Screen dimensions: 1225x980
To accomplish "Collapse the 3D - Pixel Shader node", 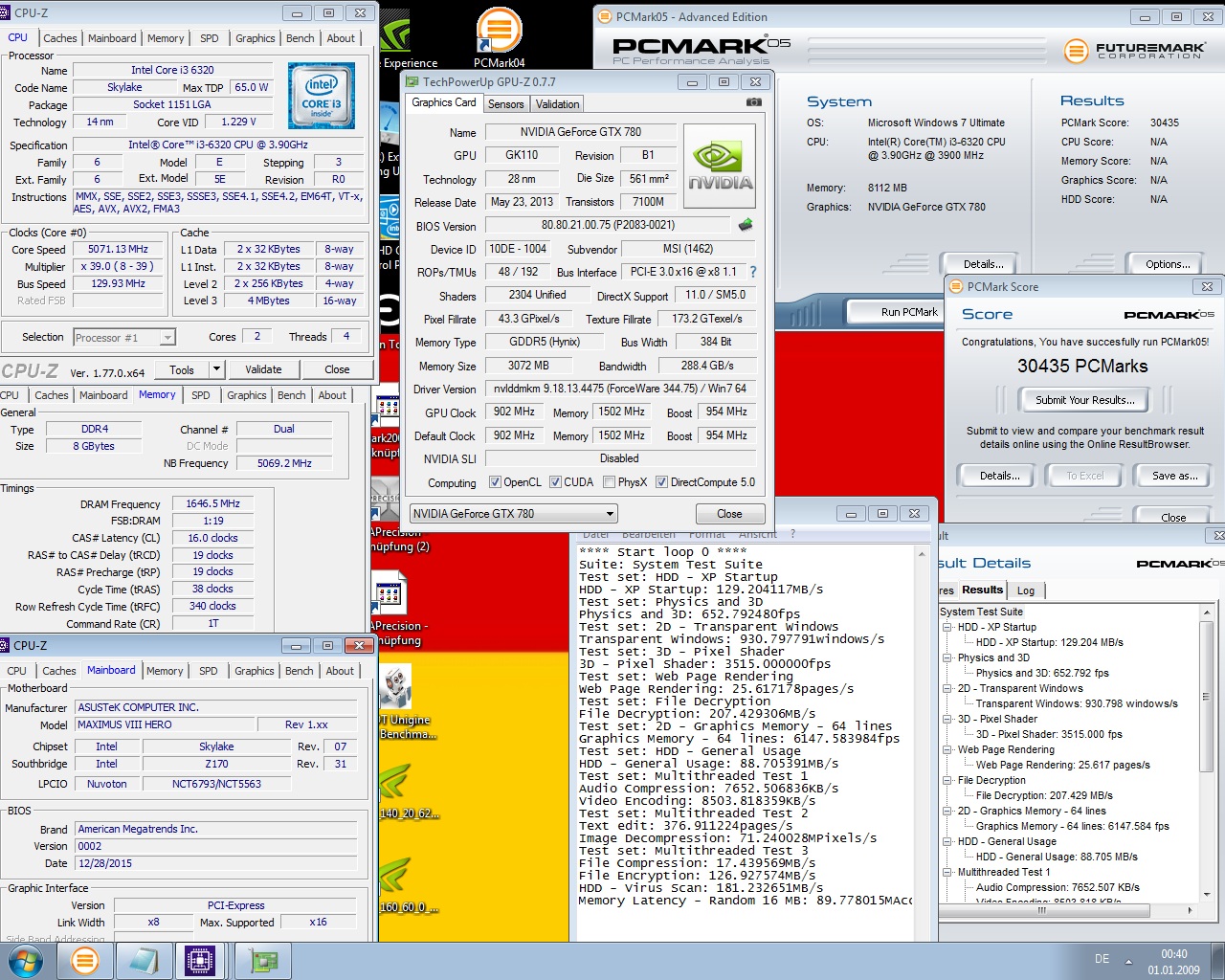I will [x=947, y=719].
